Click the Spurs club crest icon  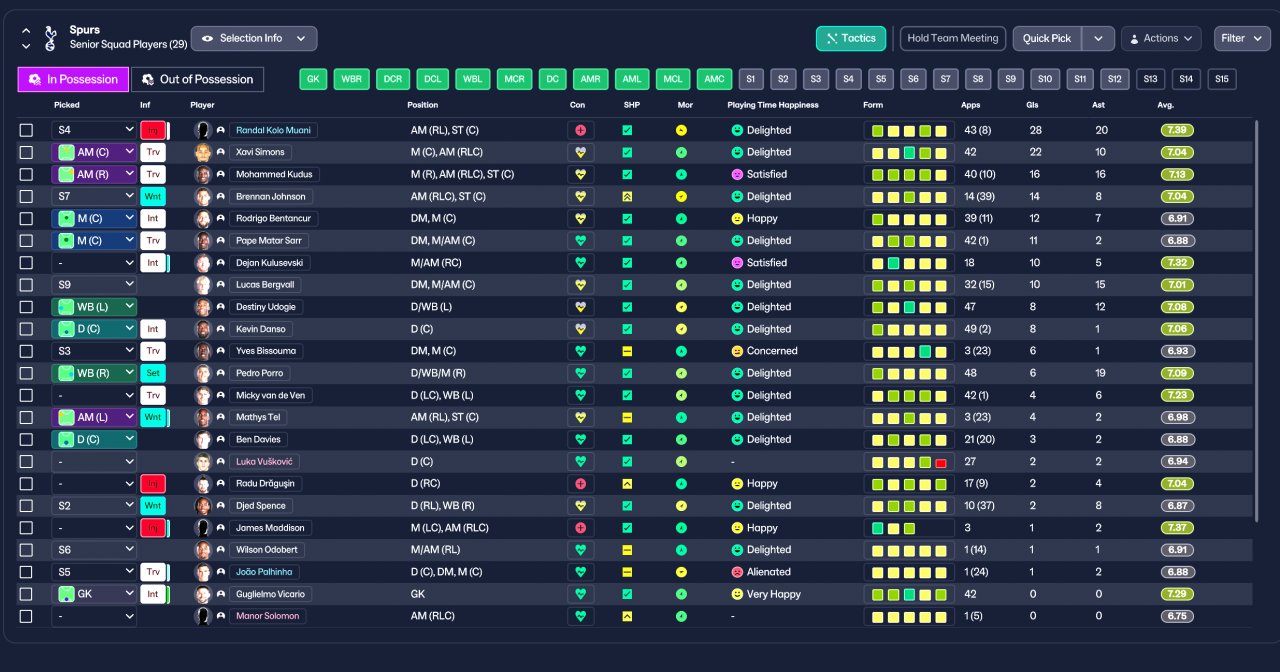(x=51, y=39)
